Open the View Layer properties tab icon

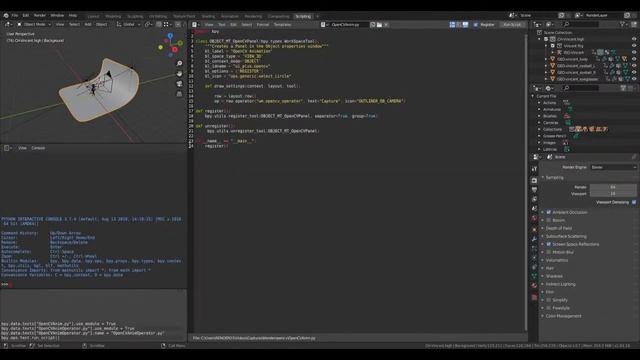tap(534, 199)
